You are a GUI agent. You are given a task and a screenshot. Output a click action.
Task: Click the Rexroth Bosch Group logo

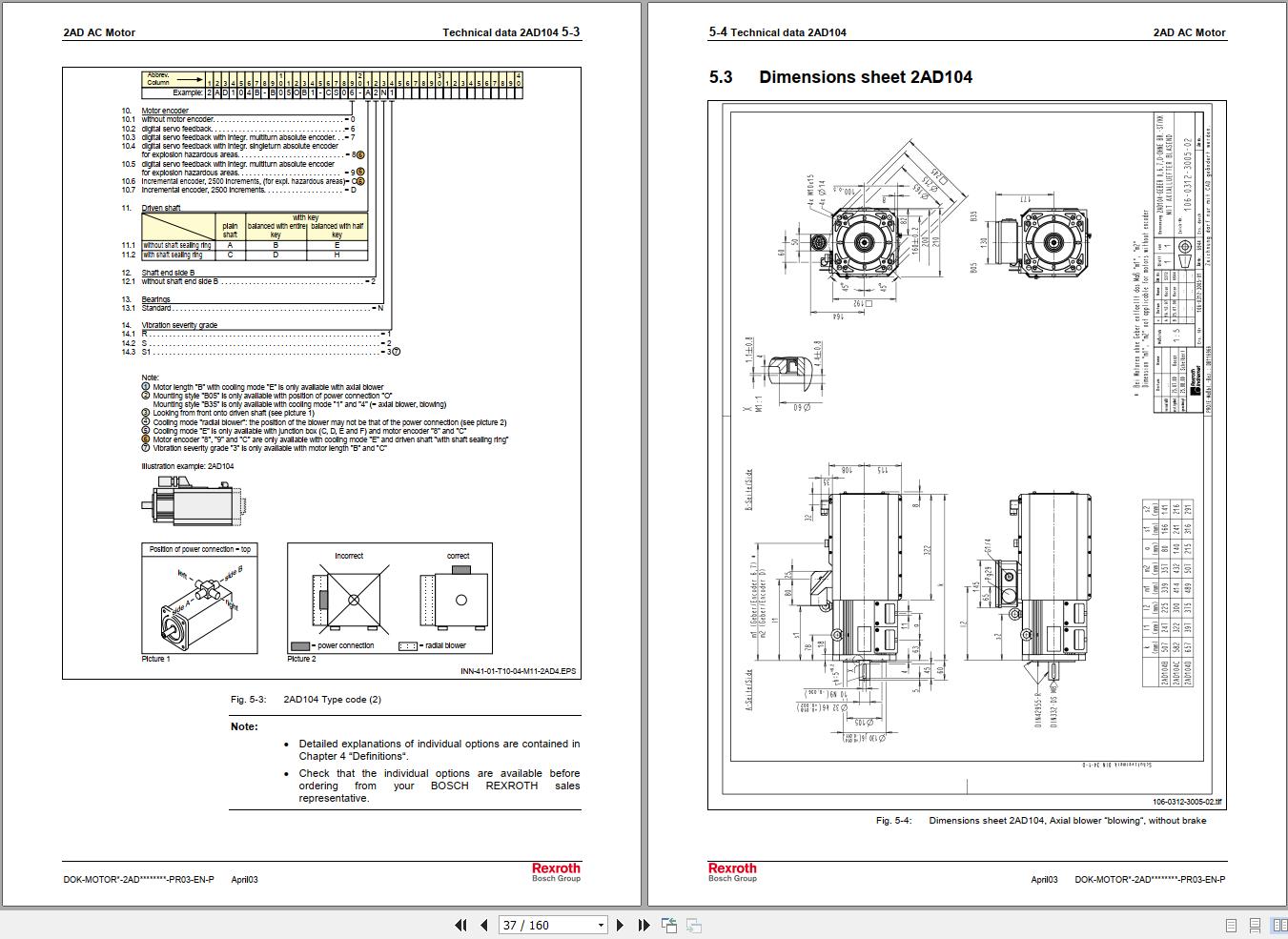[556, 872]
